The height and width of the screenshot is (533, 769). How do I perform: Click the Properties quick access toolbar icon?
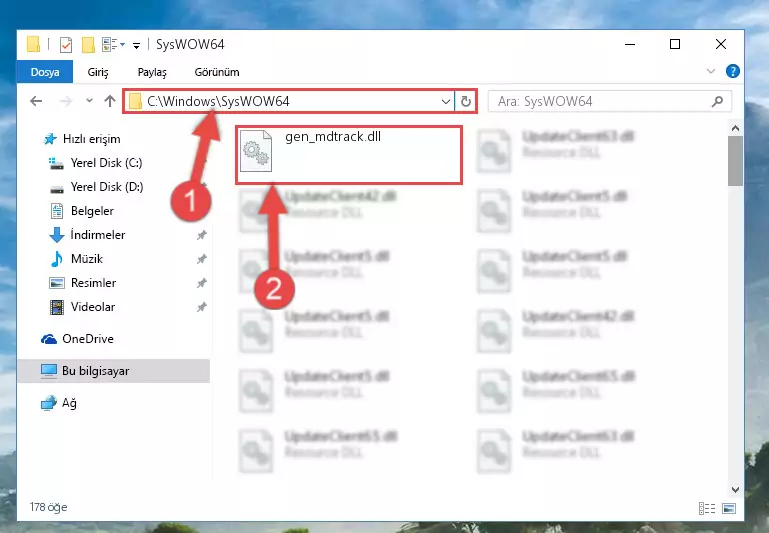tap(66, 45)
